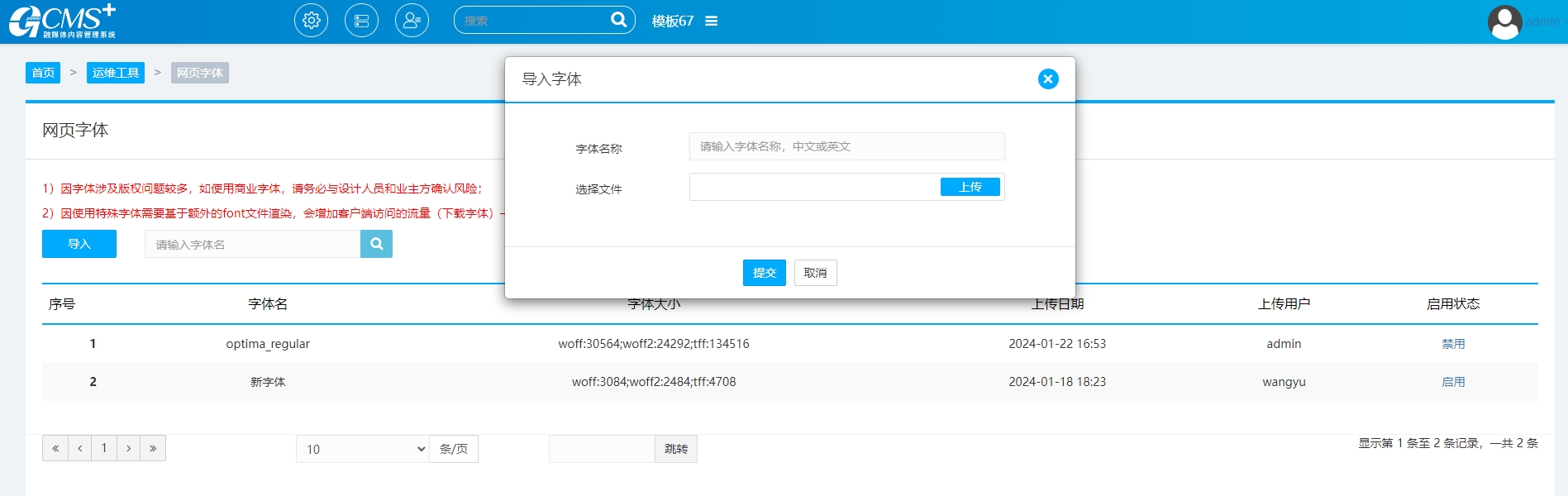
Task: Enable the 新字体 font via 启用
Action: 1452,382
